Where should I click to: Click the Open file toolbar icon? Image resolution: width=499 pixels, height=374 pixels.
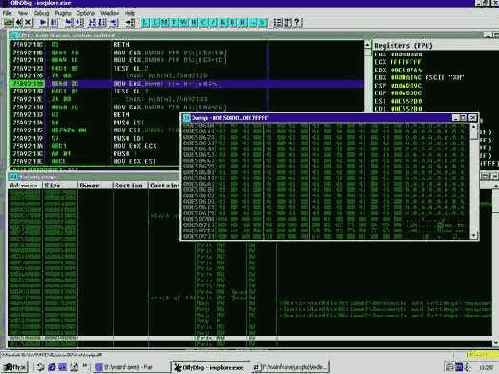[x=8, y=23]
